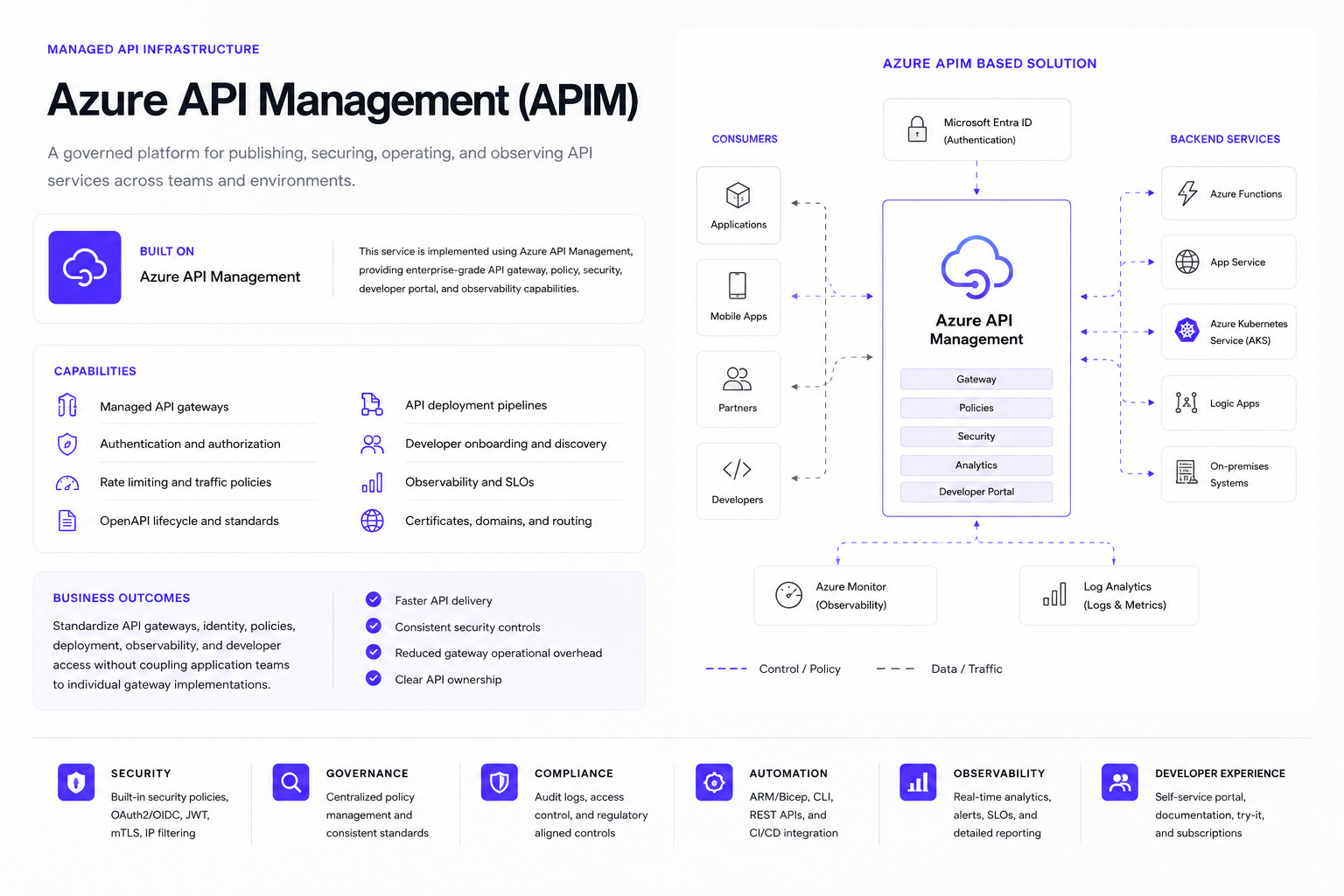Click the COMPLIANCE footer heading
The image size is (1344, 896).
pos(574,773)
